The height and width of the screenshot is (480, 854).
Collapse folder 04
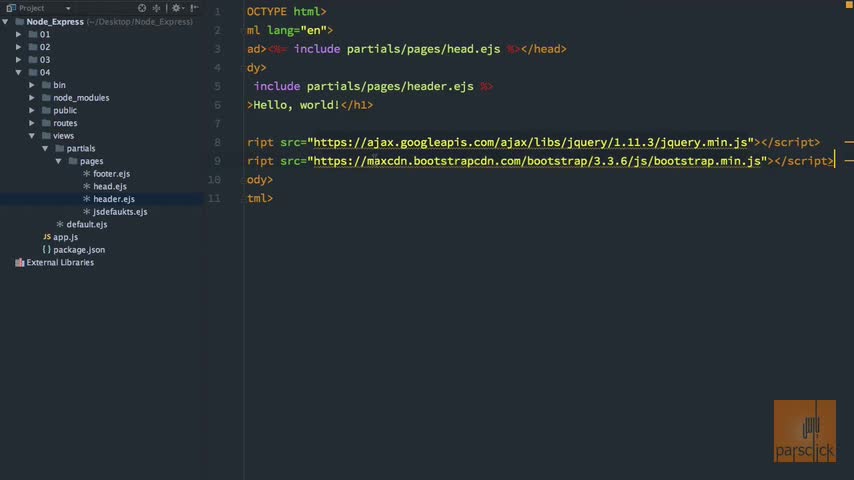(19, 72)
